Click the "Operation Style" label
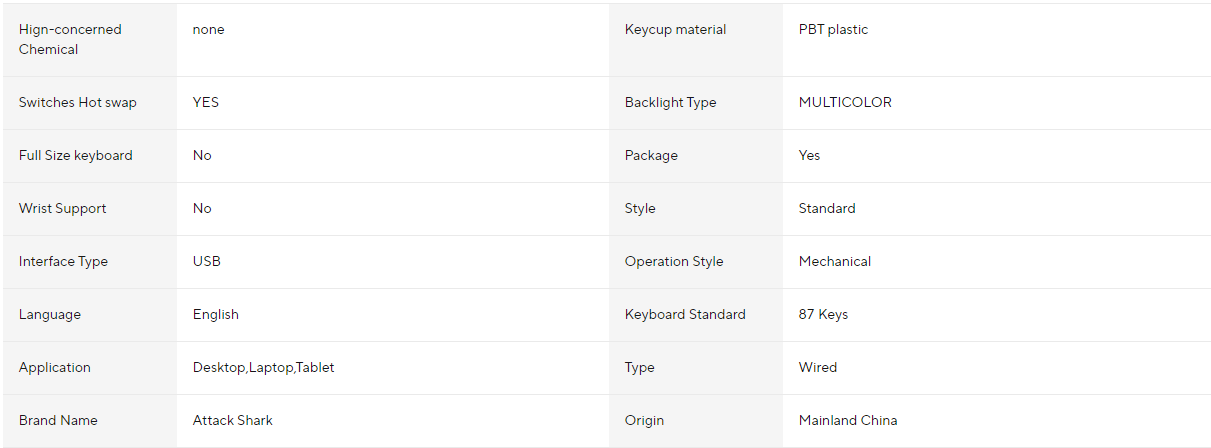Image resolution: width=1211 pixels, height=448 pixels. tap(674, 262)
